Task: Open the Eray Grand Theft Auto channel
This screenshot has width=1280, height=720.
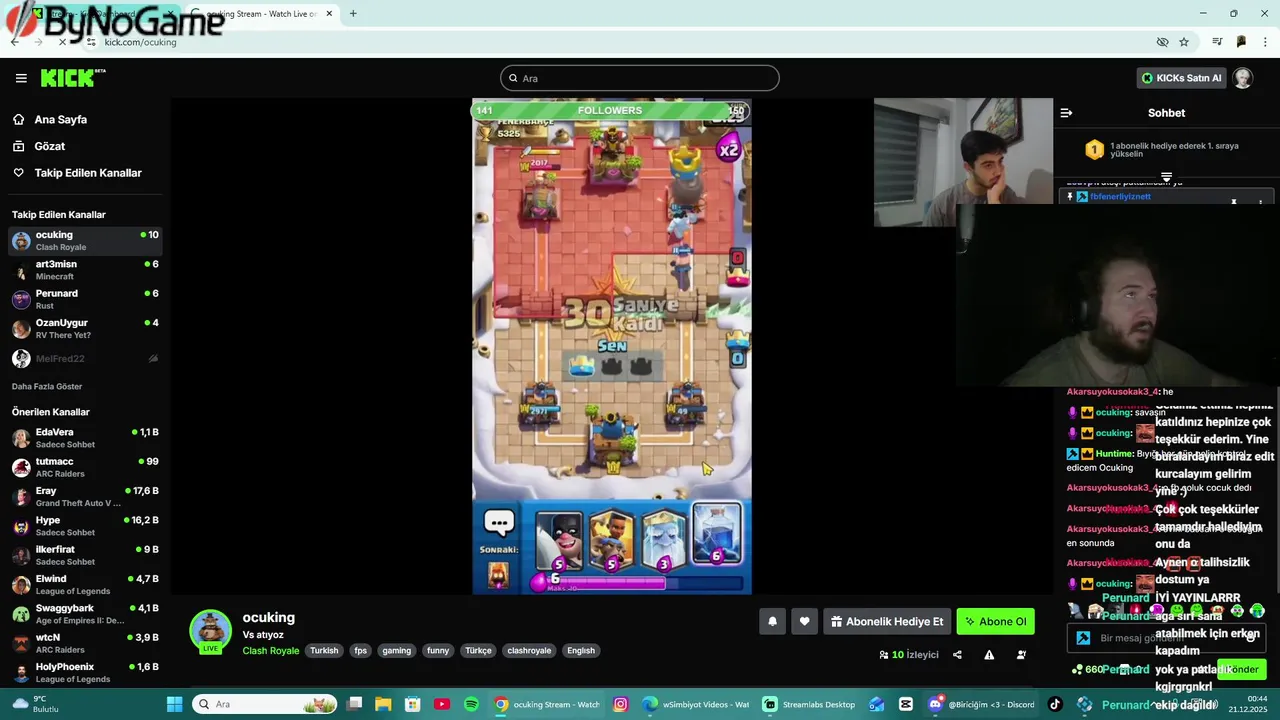Action: pyautogui.click(x=84, y=497)
